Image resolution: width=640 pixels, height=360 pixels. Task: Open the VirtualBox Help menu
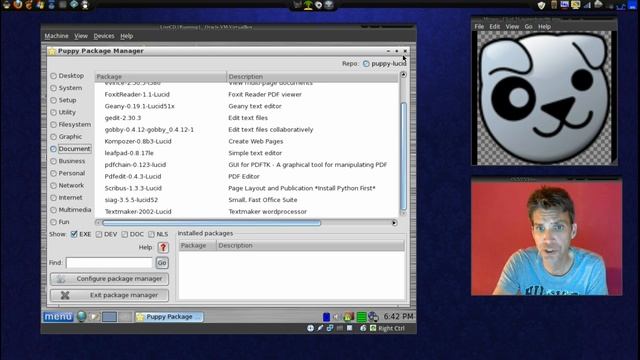pos(127,36)
